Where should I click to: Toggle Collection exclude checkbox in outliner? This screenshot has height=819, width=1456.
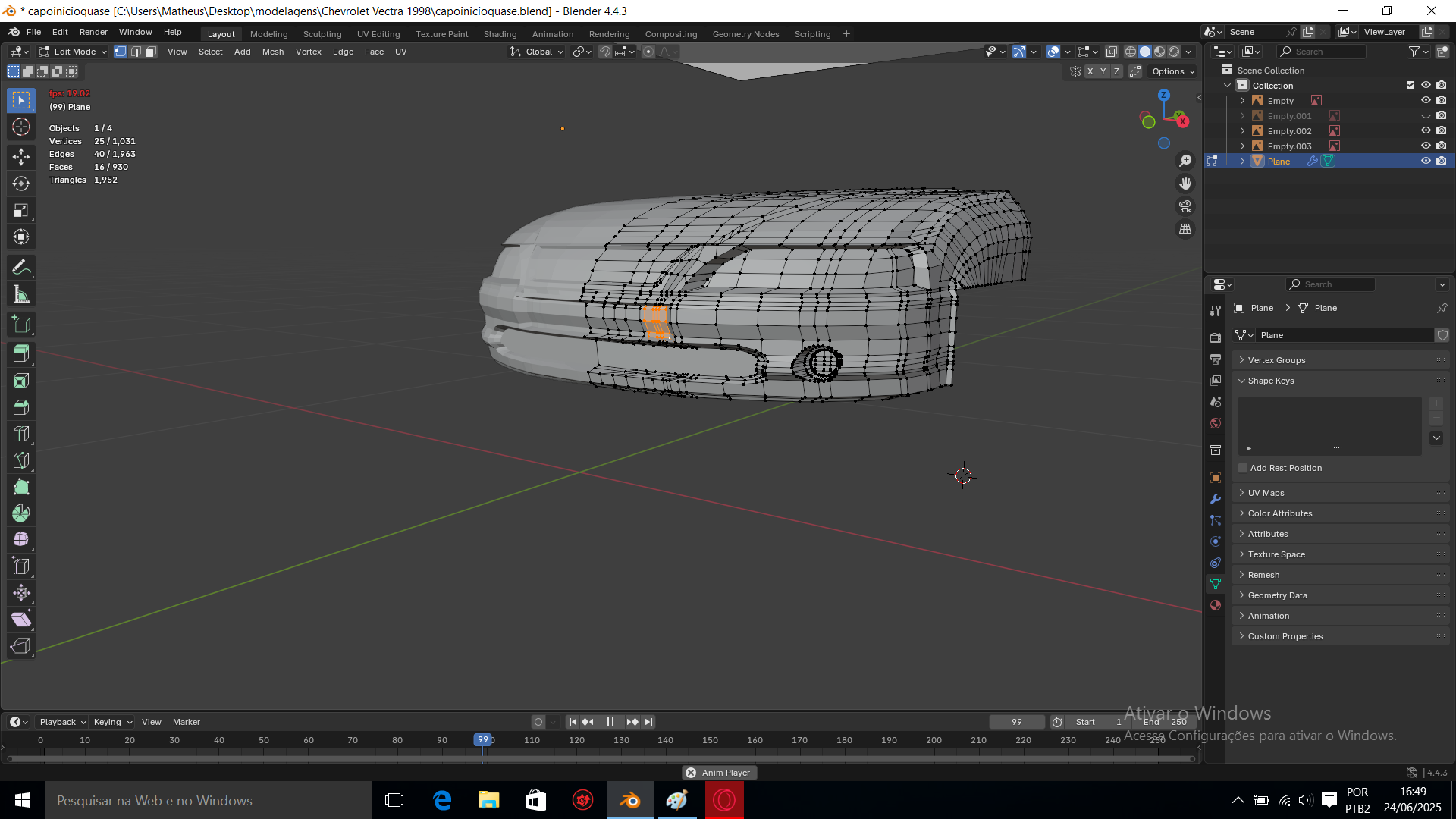pos(1410,85)
